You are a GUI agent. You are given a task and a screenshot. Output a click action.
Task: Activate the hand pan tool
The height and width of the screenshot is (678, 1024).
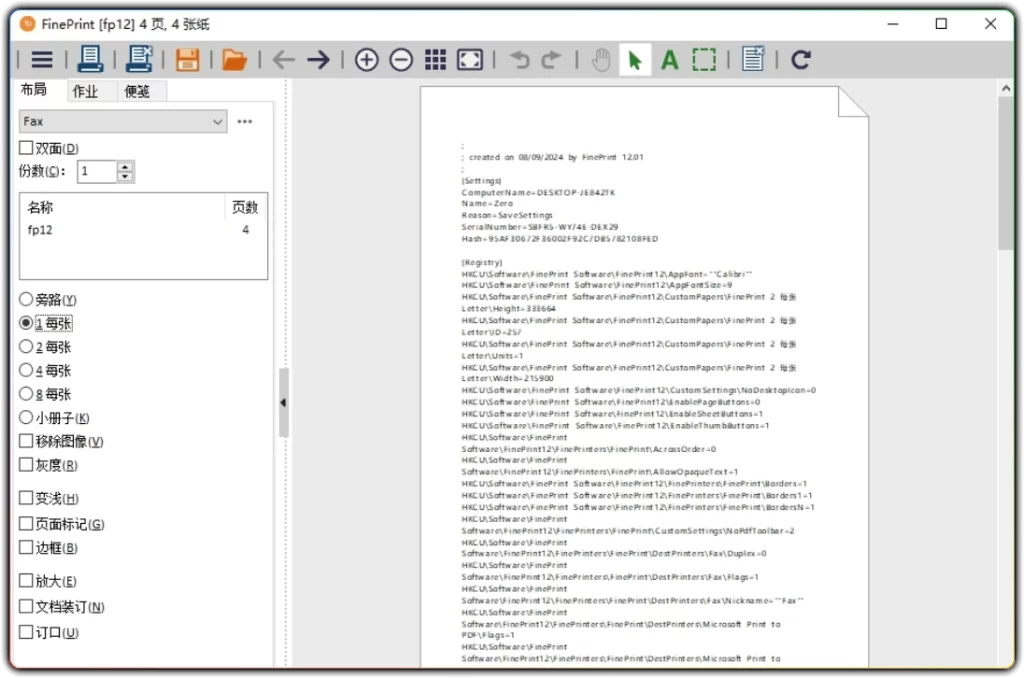click(600, 59)
